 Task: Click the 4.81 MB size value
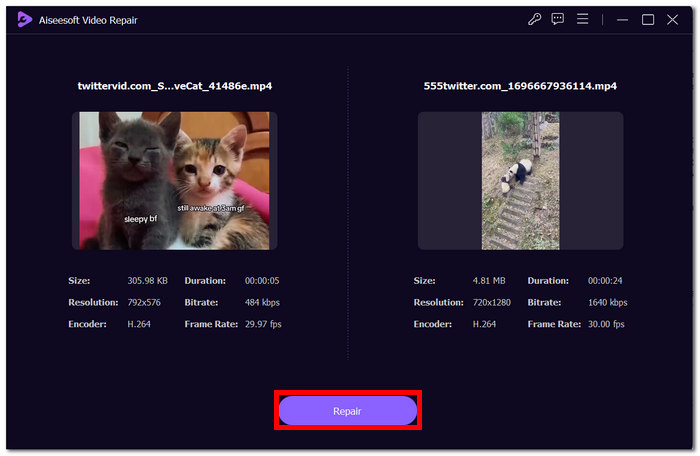tap(489, 280)
